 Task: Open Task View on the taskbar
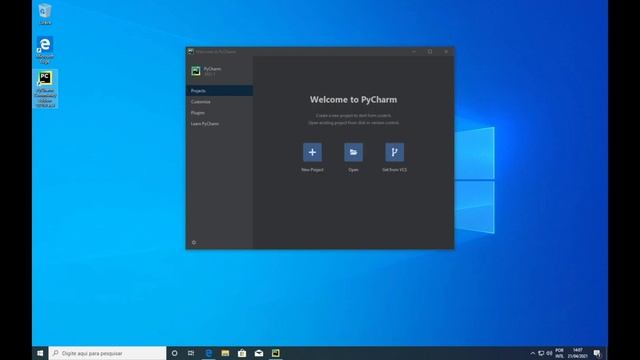coord(191,353)
